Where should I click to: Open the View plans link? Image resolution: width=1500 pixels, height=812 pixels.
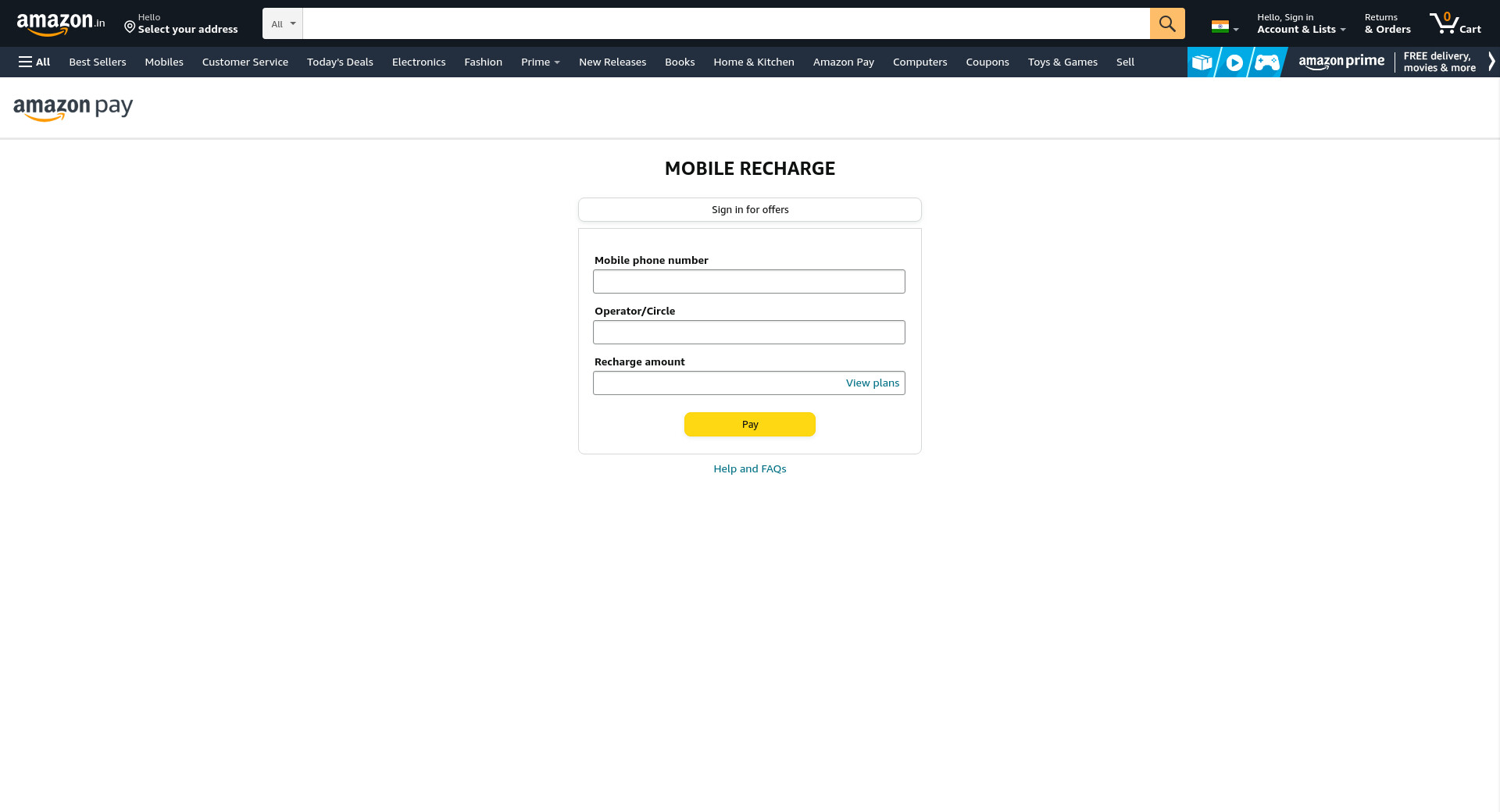pos(872,383)
